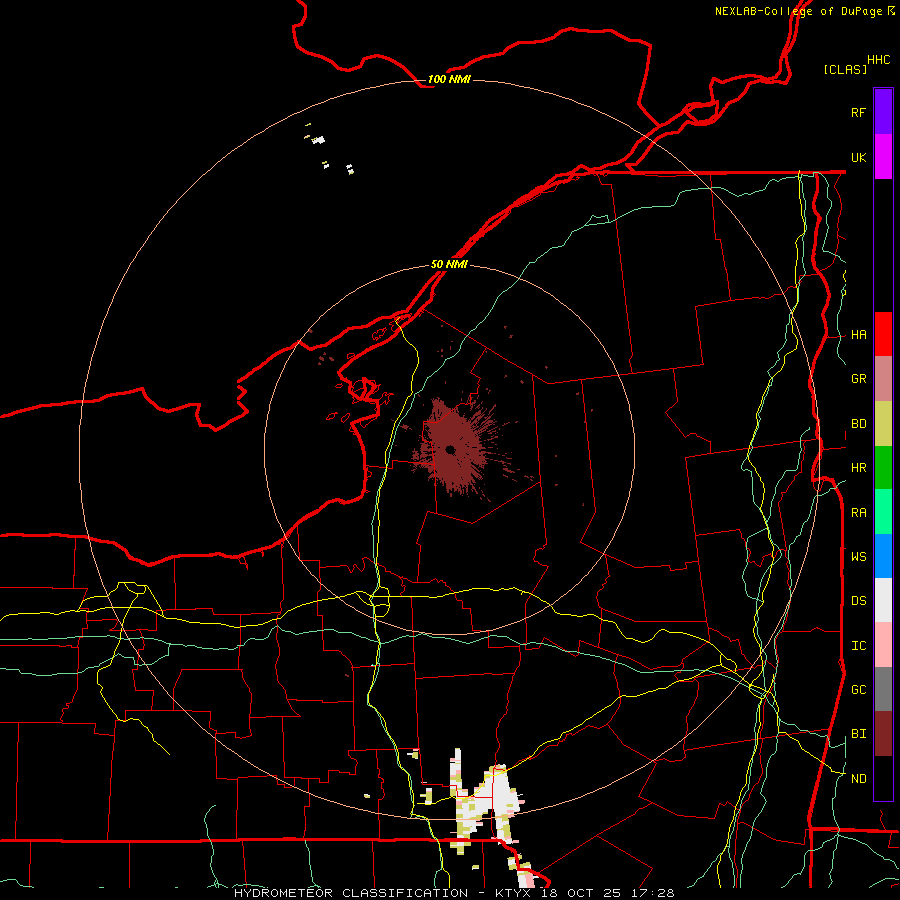The width and height of the screenshot is (900, 900).
Task: Select the BD yellow-olive legend swatch
Action: click(x=883, y=424)
